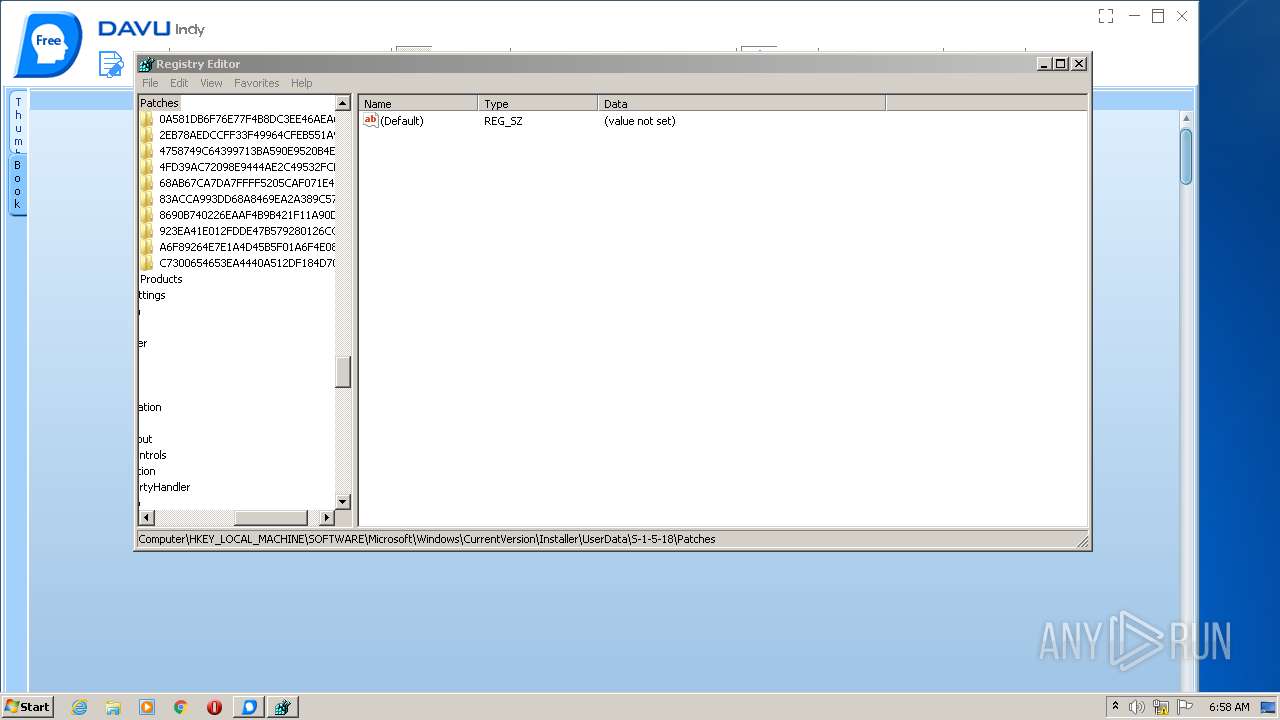Click the tree pane vertical scrollbar thumb
This screenshot has width=1280, height=720.
point(343,372)
